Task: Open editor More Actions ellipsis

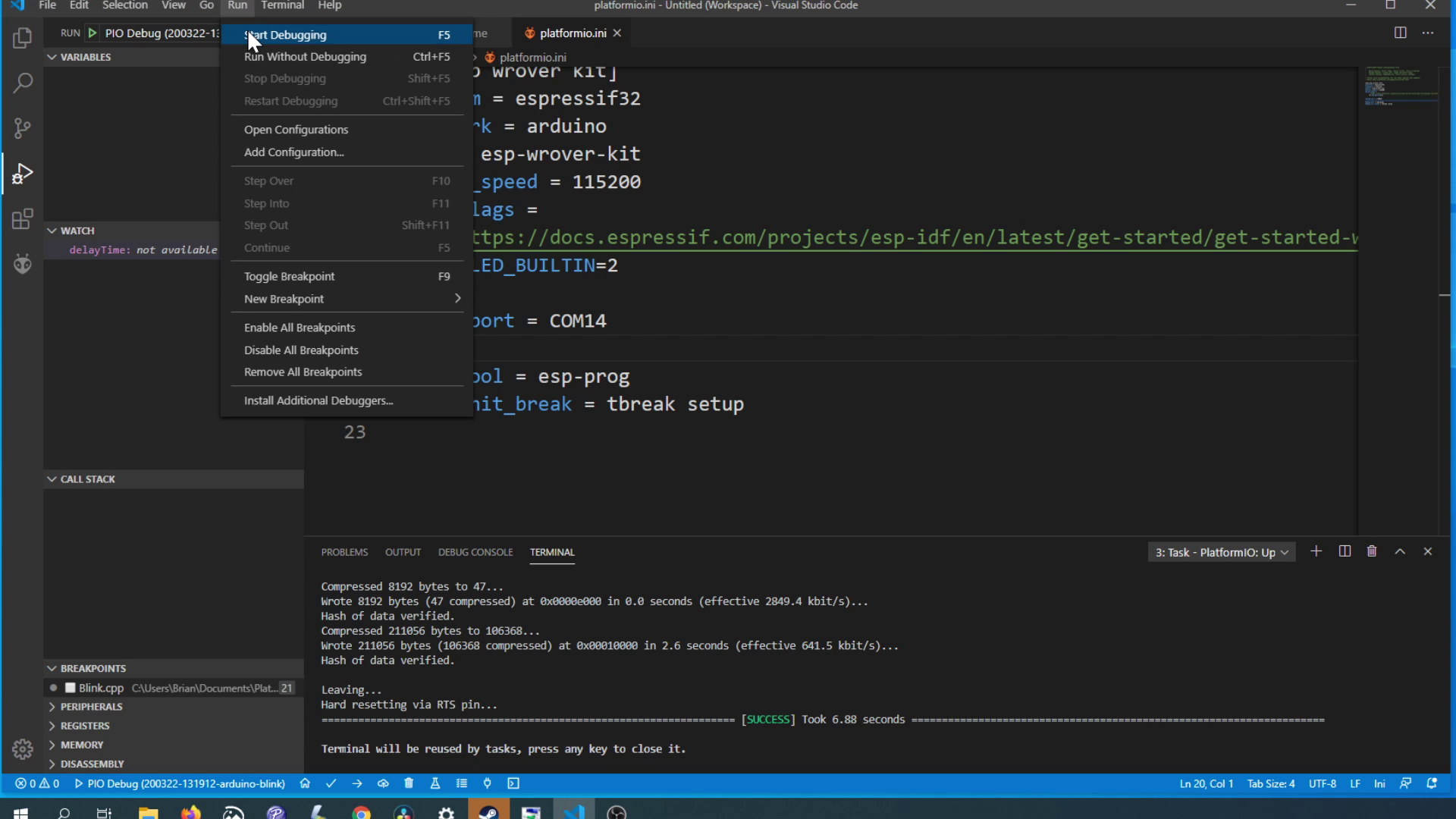Action: 1428,33
